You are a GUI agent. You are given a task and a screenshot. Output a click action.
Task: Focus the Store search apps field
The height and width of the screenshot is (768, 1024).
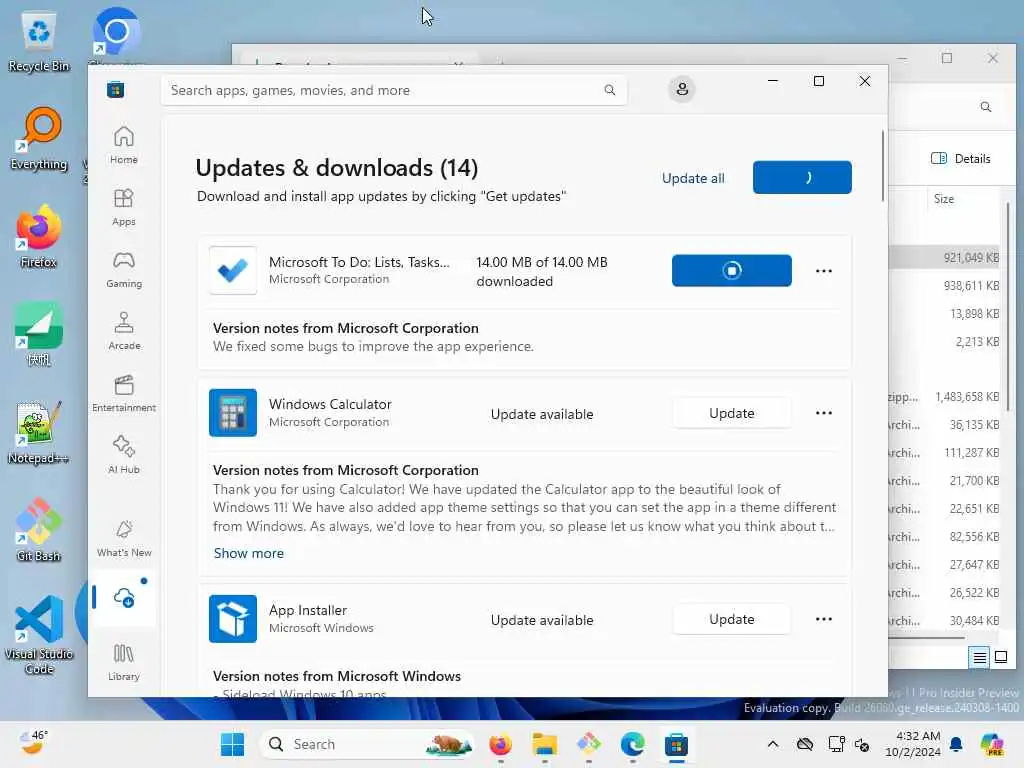[394, 90]
